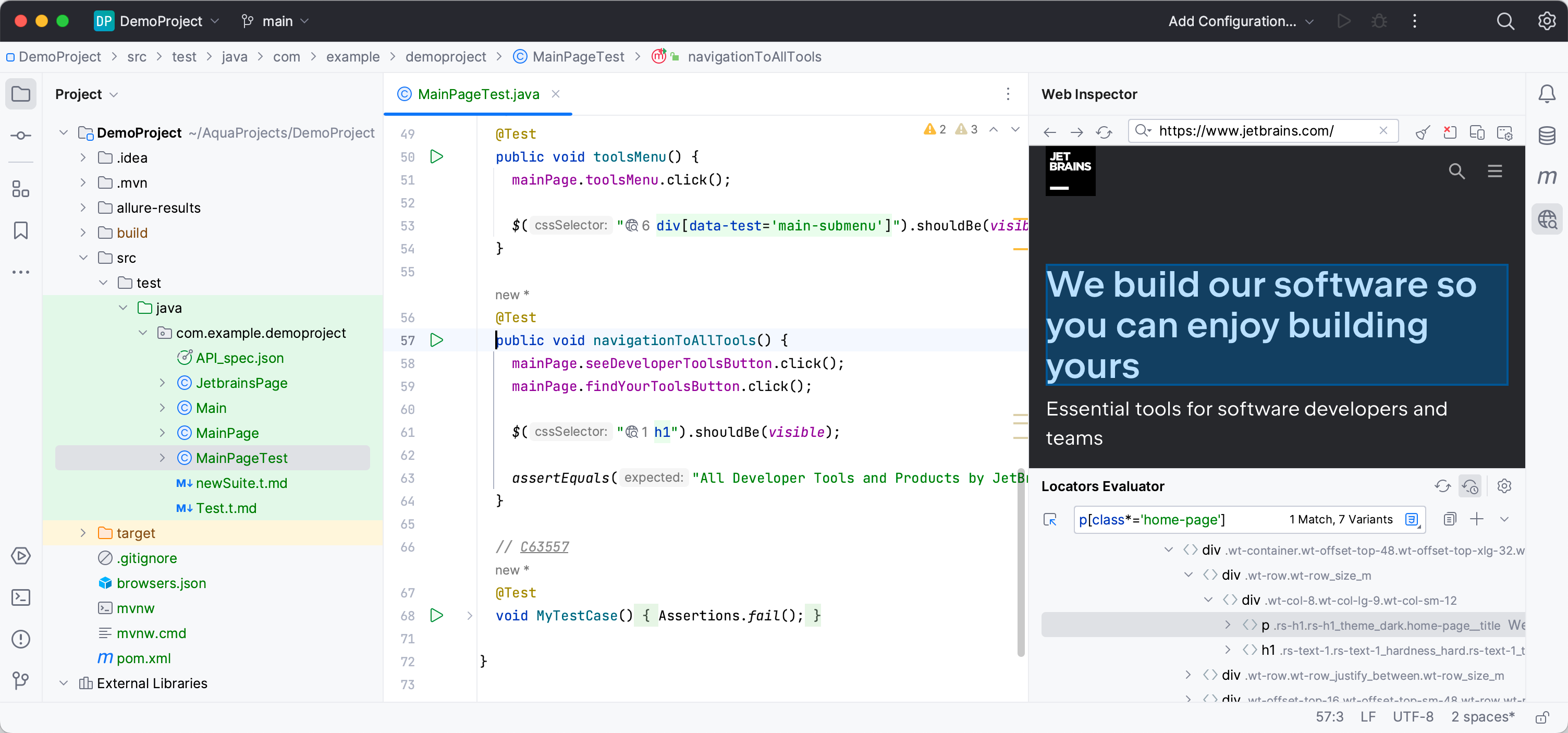The width and height of the screenshot is (1568, 733).
Task: Open the Terminal tool window icon
Action: click(21, 597)
